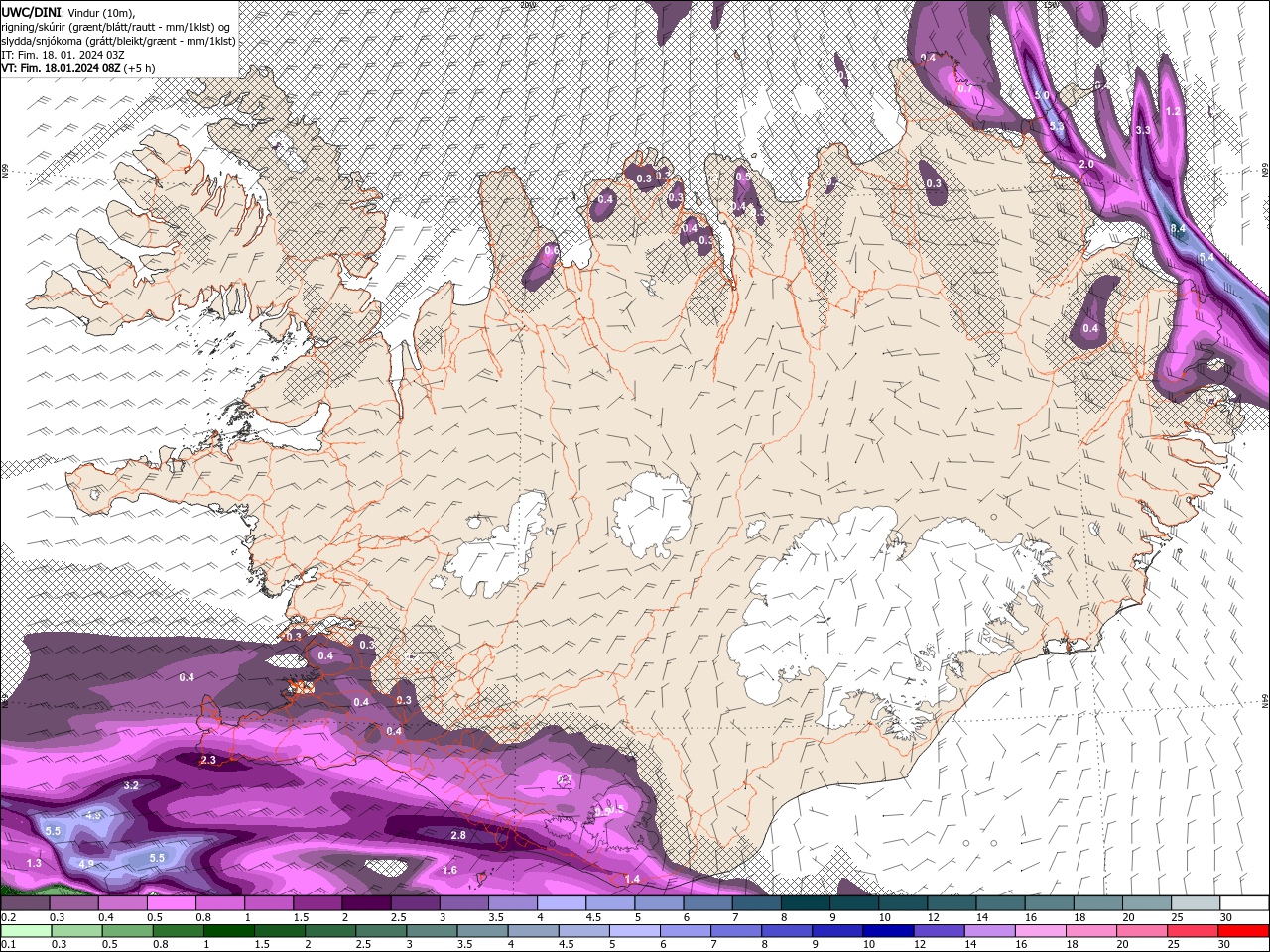Select the 5.0 precipitation value label

pyautogui.click(x=1042, y=95)
